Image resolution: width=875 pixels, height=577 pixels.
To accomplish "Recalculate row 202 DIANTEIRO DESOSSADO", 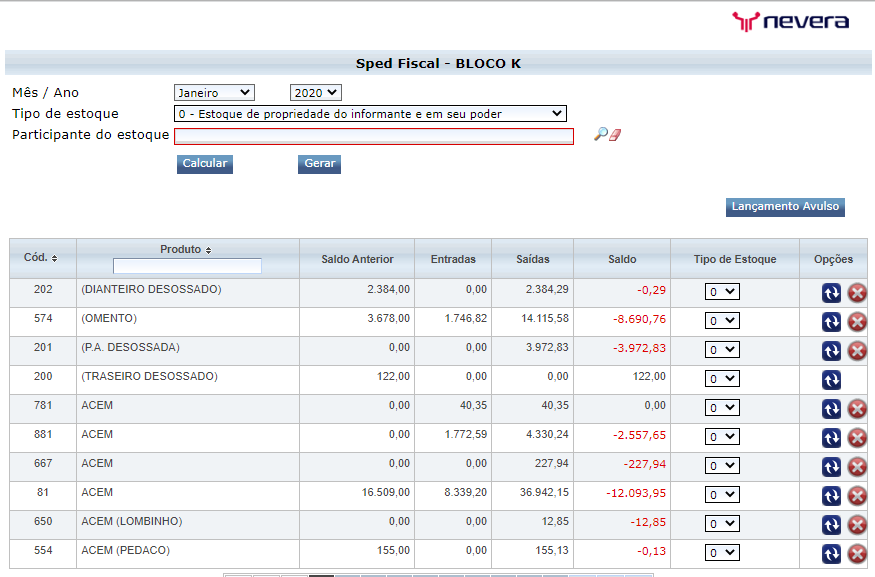I will 831,293.
